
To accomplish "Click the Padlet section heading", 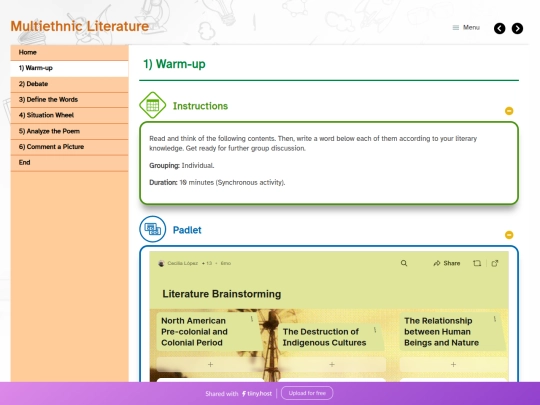I will (x=187, y=230).
